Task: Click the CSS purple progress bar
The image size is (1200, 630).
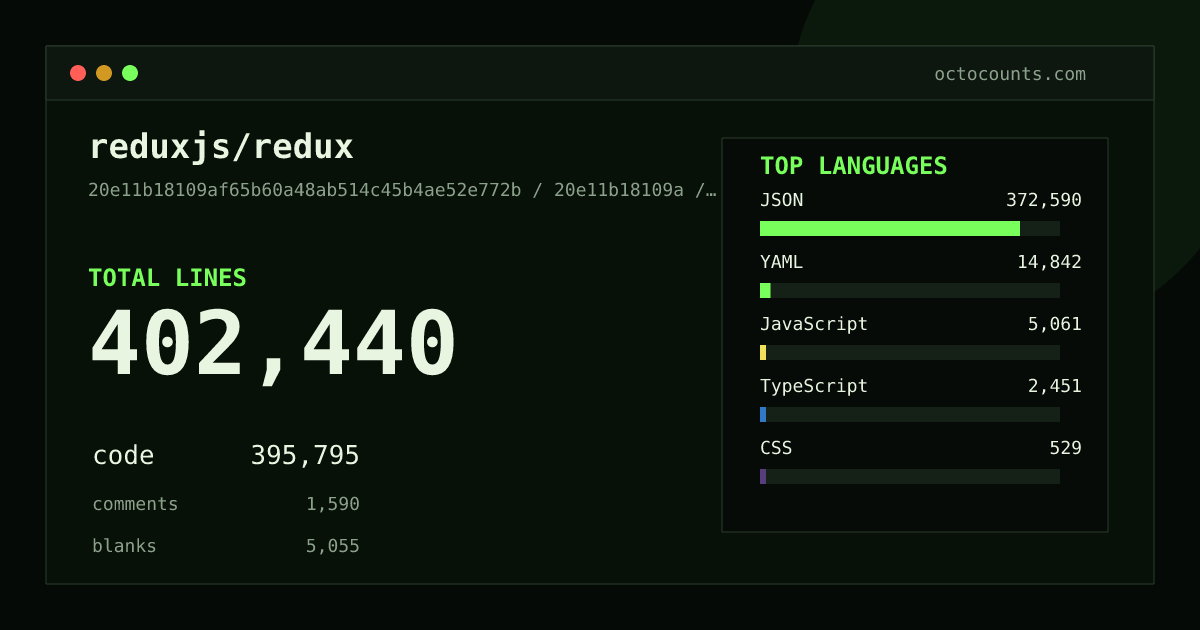Action: tap(763, 476)
